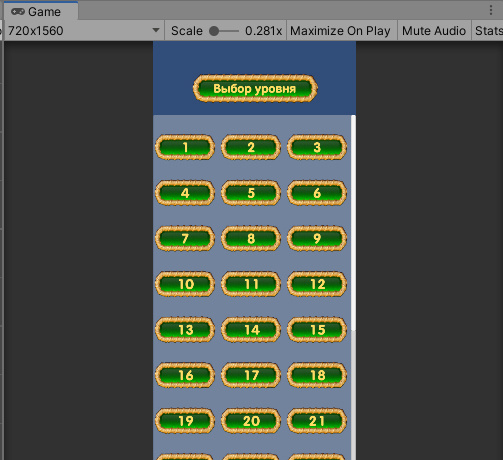The image size is (503, 460).
Task: Toggle Mute Audio
Action: click(434, 31)
